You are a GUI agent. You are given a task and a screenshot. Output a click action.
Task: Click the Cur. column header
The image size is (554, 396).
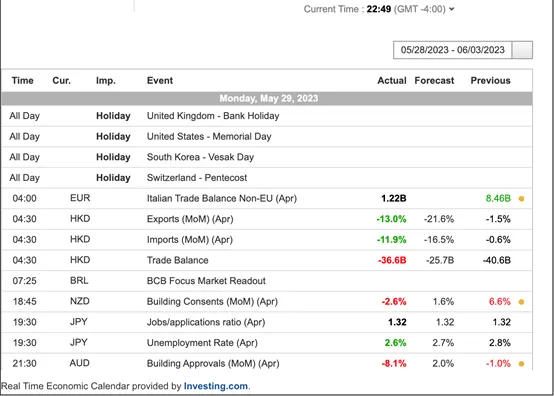61,81
